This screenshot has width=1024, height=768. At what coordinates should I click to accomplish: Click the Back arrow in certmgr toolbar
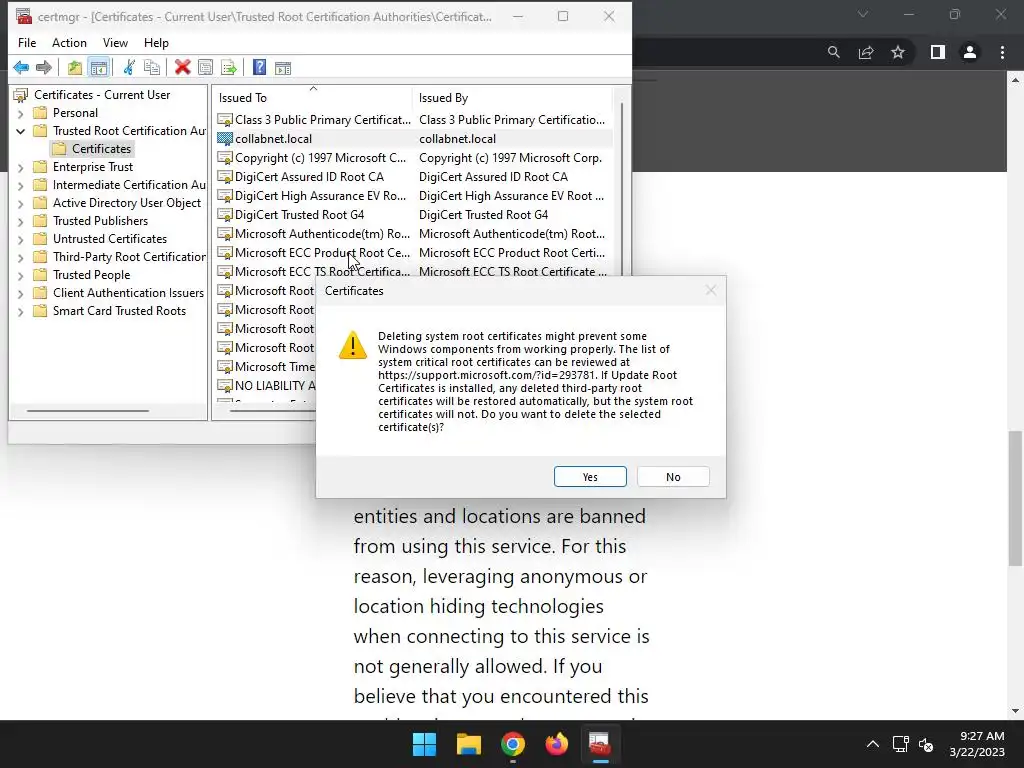pyautogui.click(x=21, y=67)
